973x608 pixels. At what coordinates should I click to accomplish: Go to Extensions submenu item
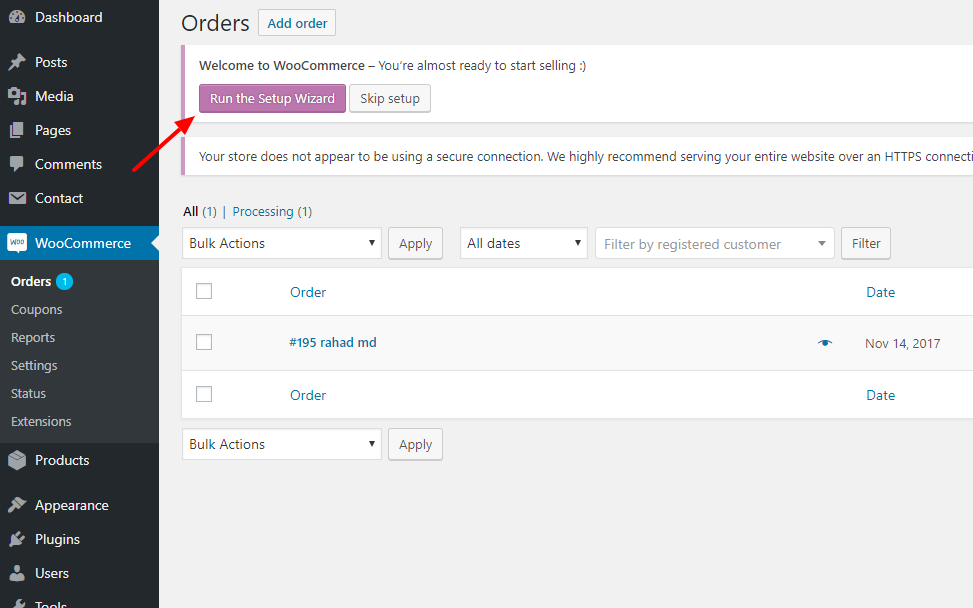[41, 421]
